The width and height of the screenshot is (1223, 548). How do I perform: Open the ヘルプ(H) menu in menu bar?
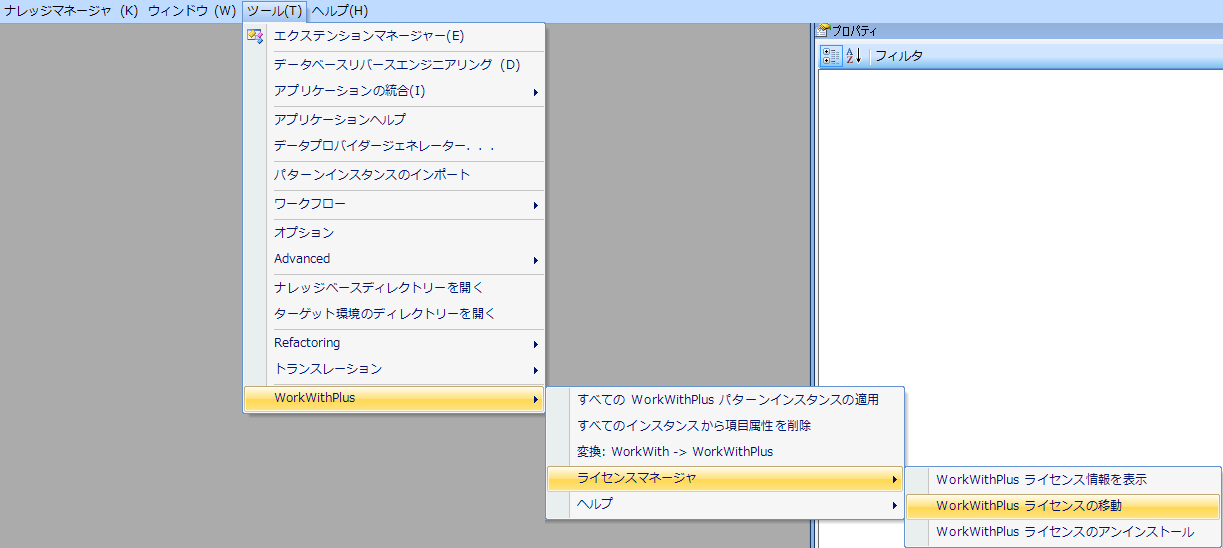340,11
